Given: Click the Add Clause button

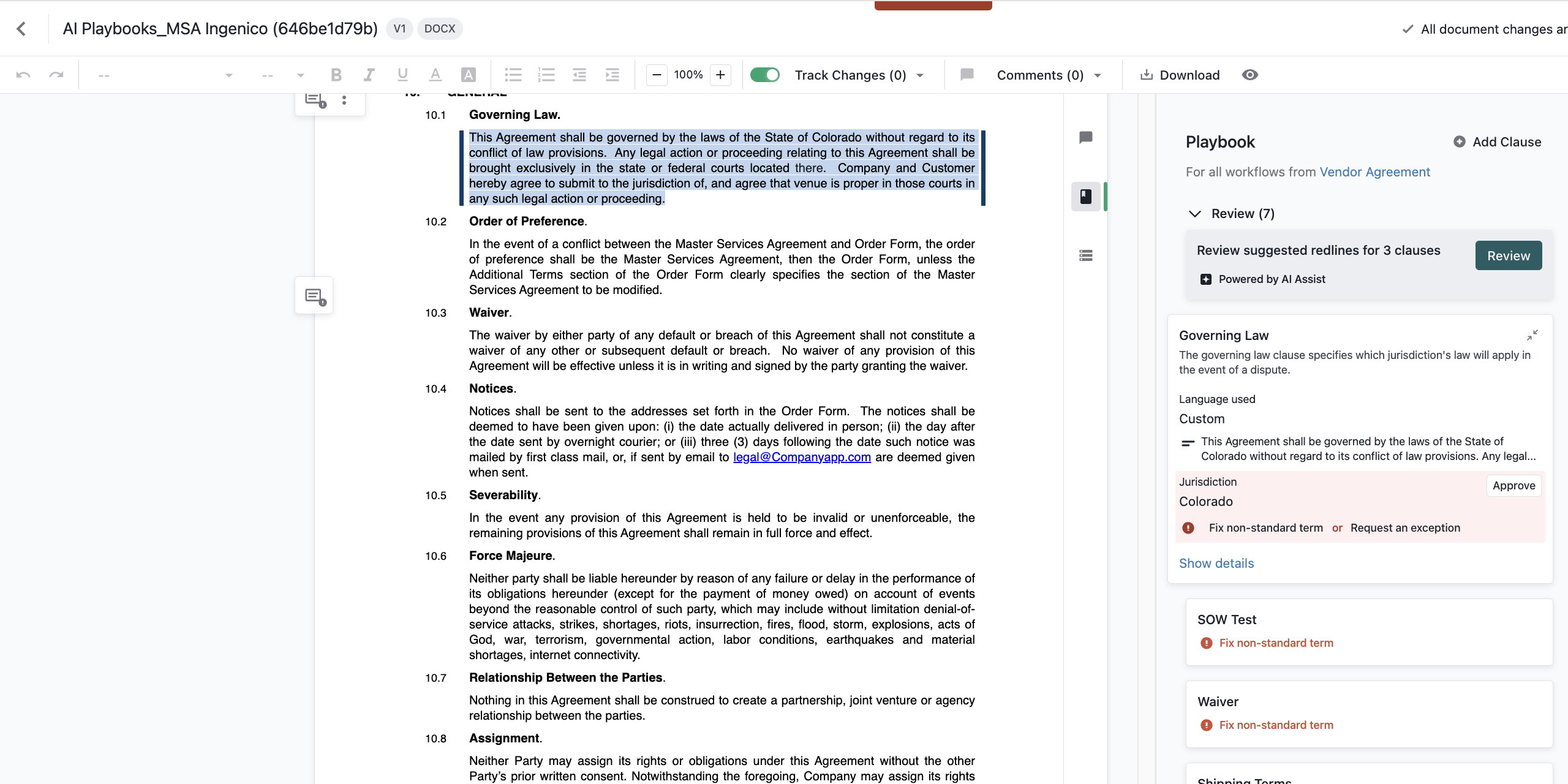Looking at the screenshot, I should (1497, 141).
